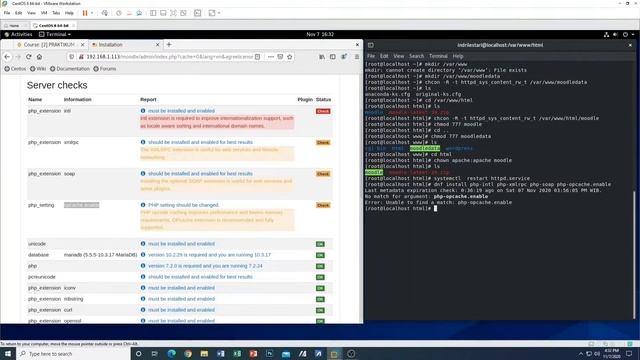Click GNOME volume icon in top bar
Viewport: 640px width, 360px height.
point(616,35)
